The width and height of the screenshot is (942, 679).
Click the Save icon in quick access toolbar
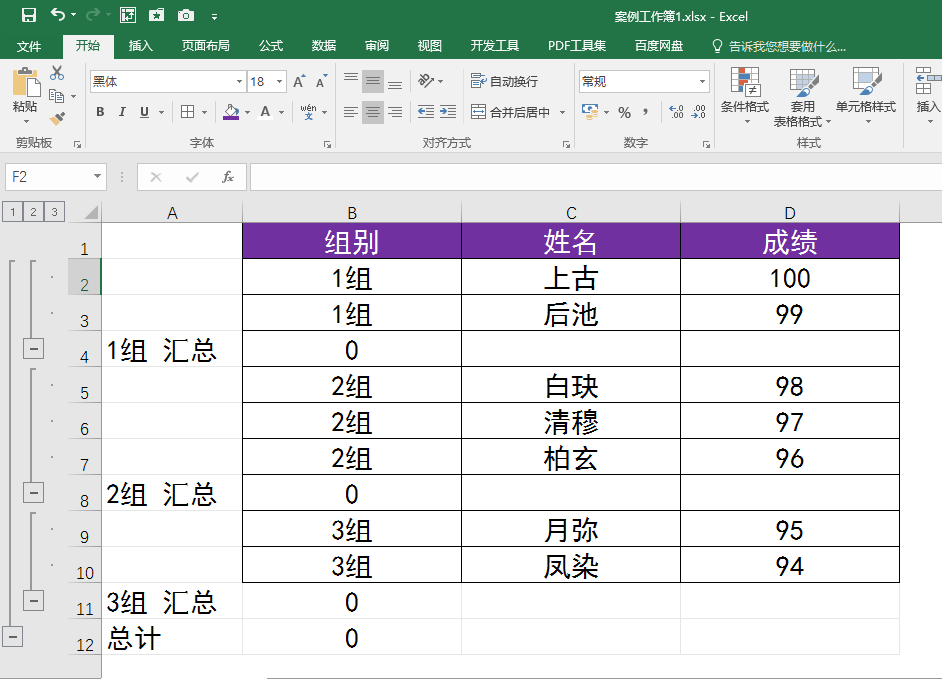pyautogui.click(x=28, y=15)
